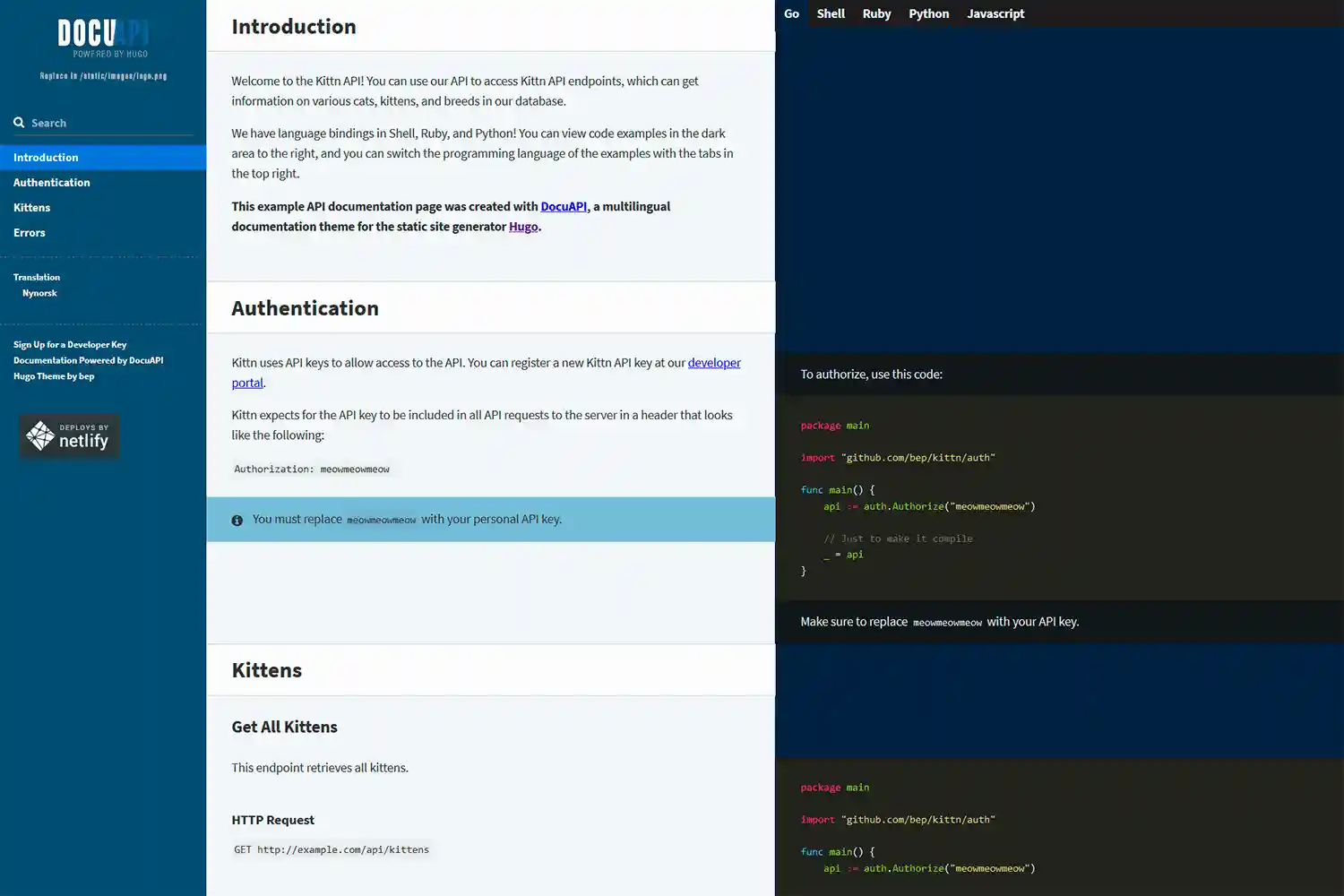Switch to the Python code examples tab
The image size is (1344, 896).
[928, 13]
